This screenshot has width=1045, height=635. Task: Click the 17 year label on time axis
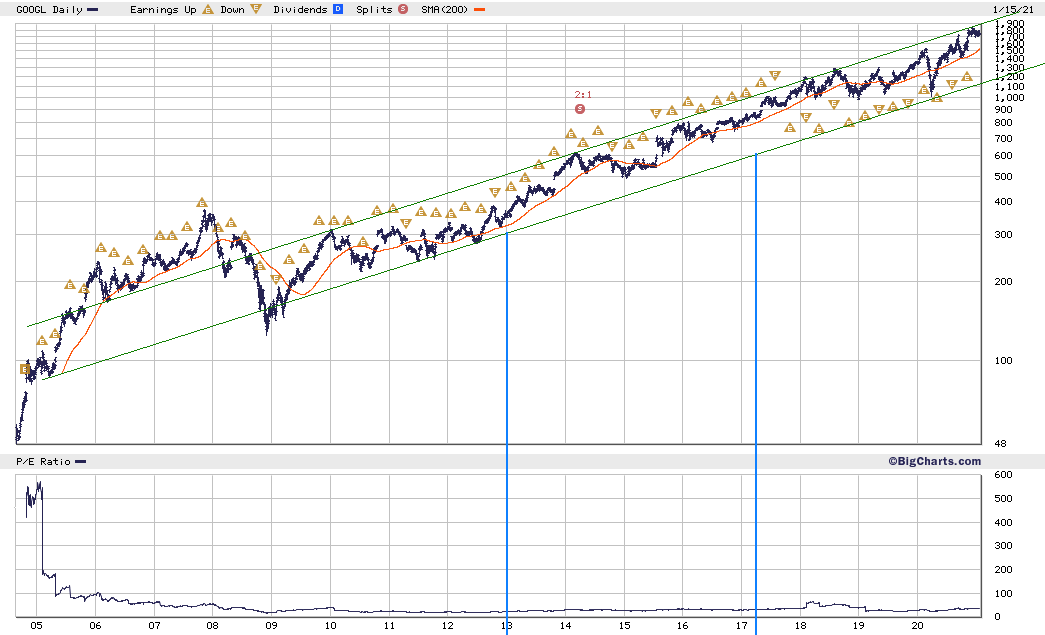pyautogui.click(x=741, y=625)
